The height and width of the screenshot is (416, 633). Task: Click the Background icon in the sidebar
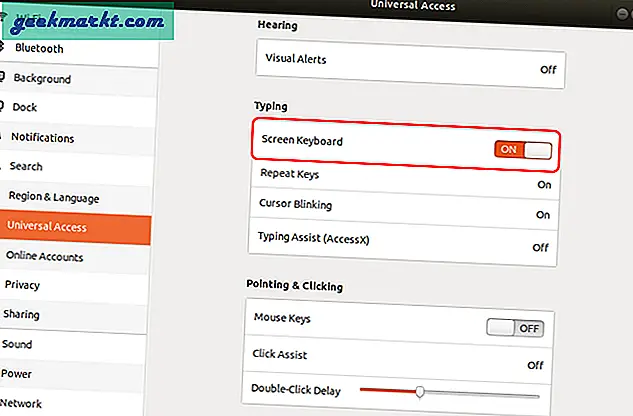pyautogui.click(x=4, y=78)
